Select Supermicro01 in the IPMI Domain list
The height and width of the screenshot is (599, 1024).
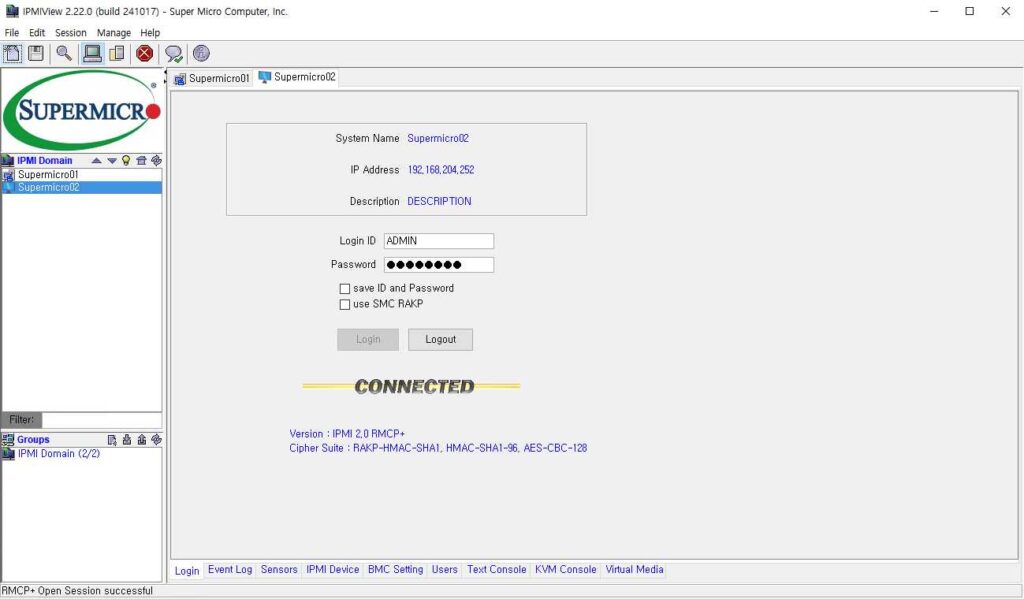point(82,175)
